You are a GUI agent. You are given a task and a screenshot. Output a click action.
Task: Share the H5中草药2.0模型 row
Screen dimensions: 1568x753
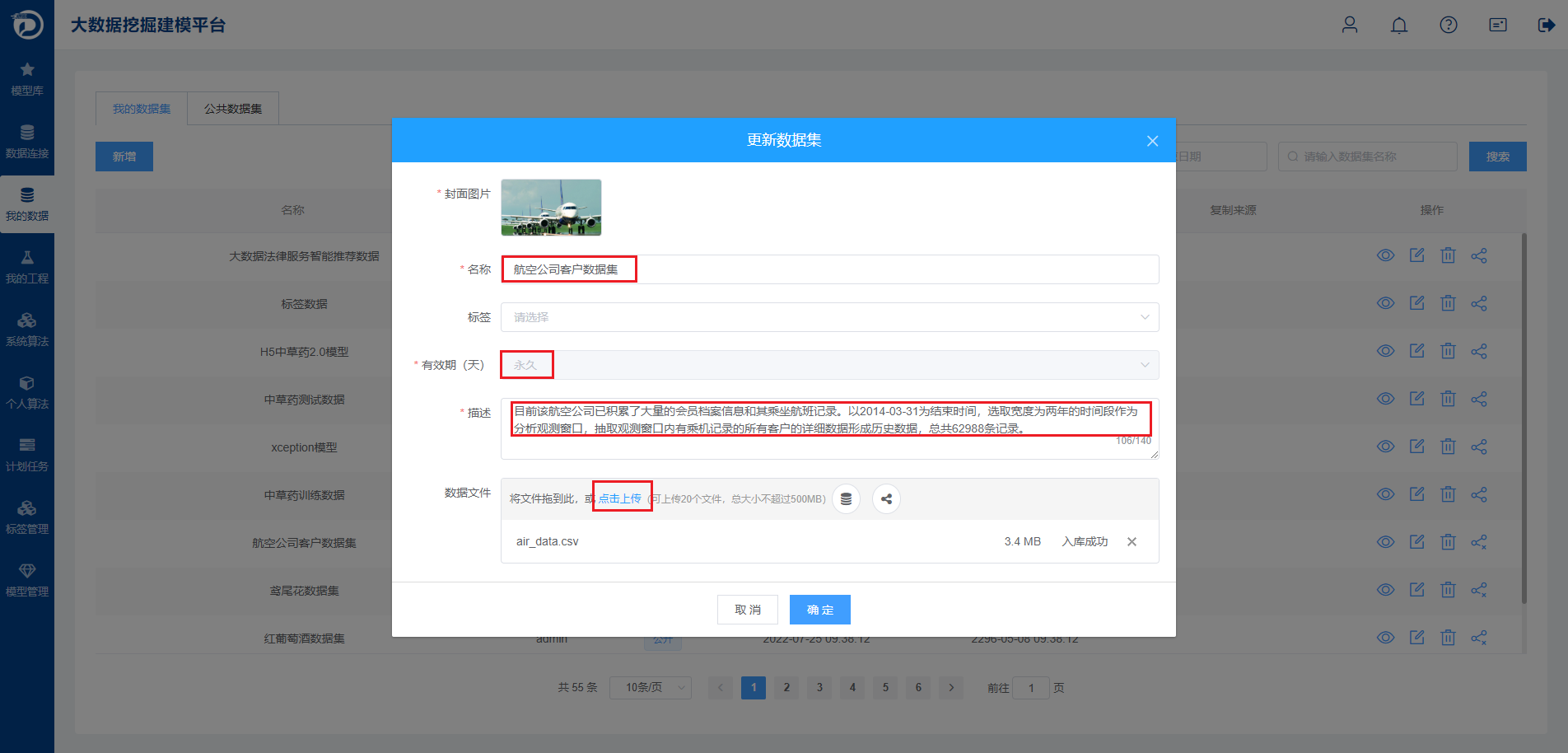click(1479, 351)
